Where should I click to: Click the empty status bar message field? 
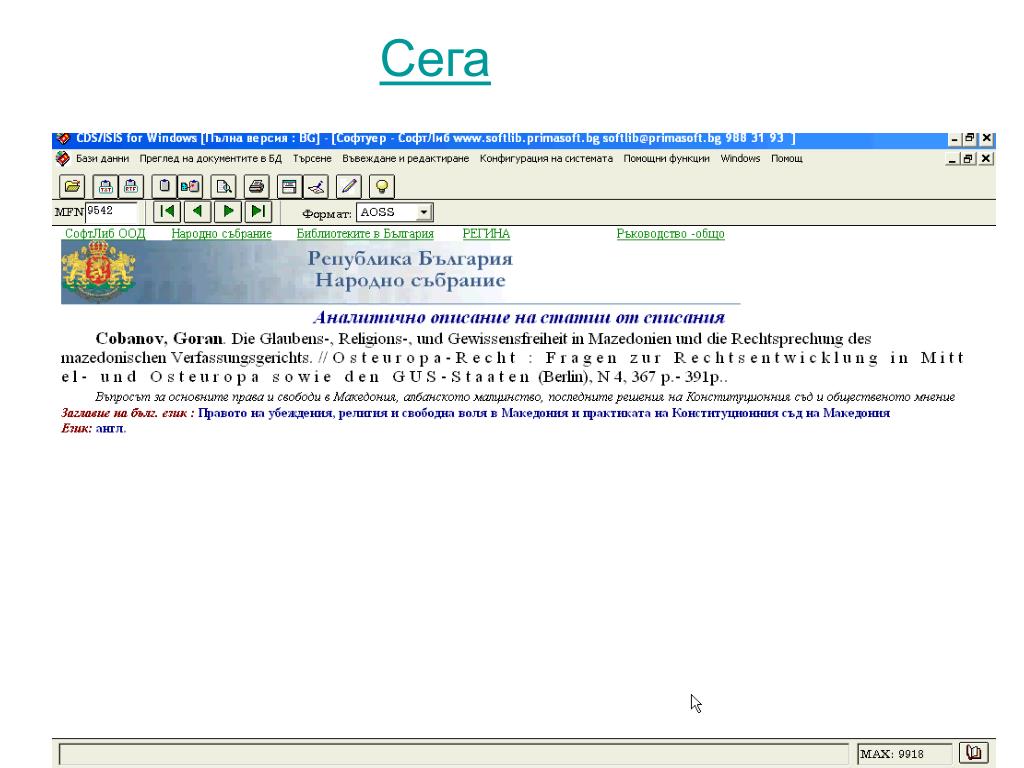tap(453, 754)
